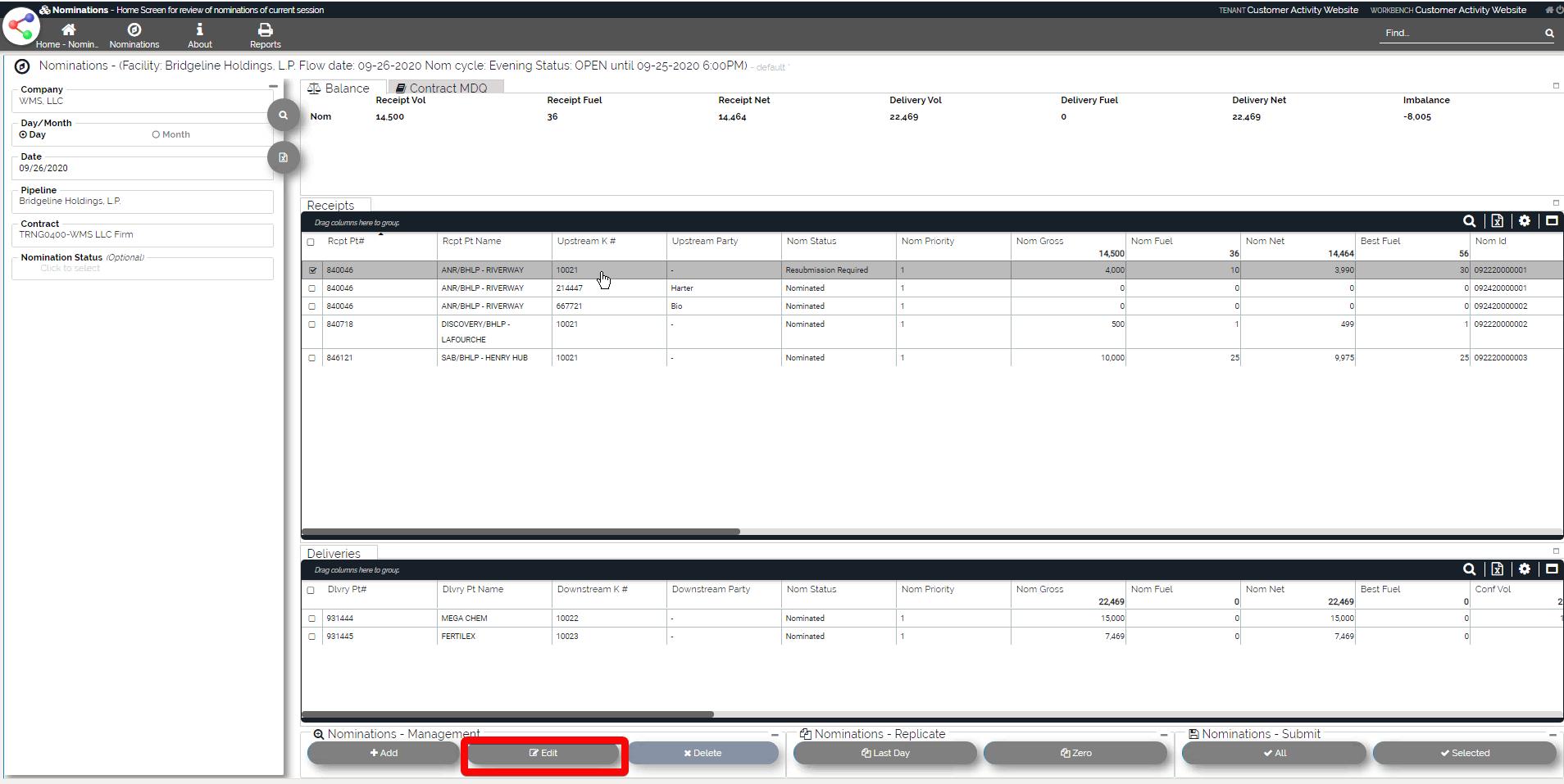Select the Month radio button
This screenshot has height=784, width=1564.
click(156, 134)
